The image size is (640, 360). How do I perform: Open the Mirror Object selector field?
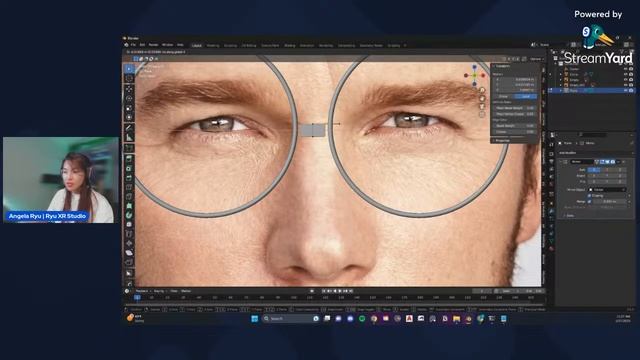click(x=607, y=190)
